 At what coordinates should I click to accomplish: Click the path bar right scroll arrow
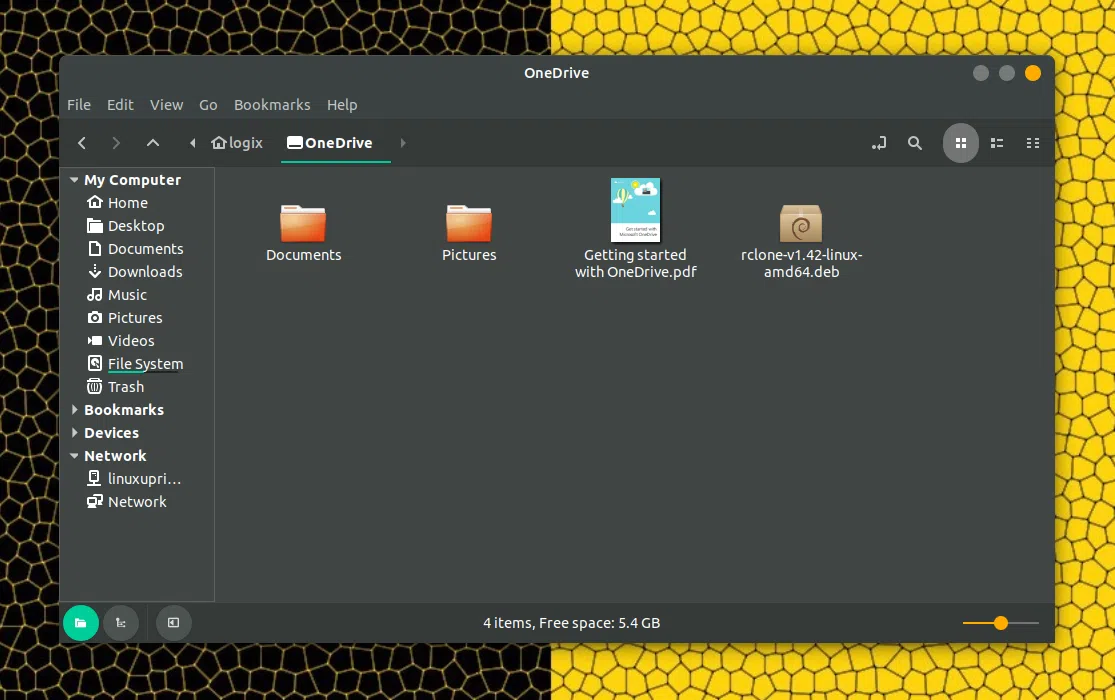[402, 143]
